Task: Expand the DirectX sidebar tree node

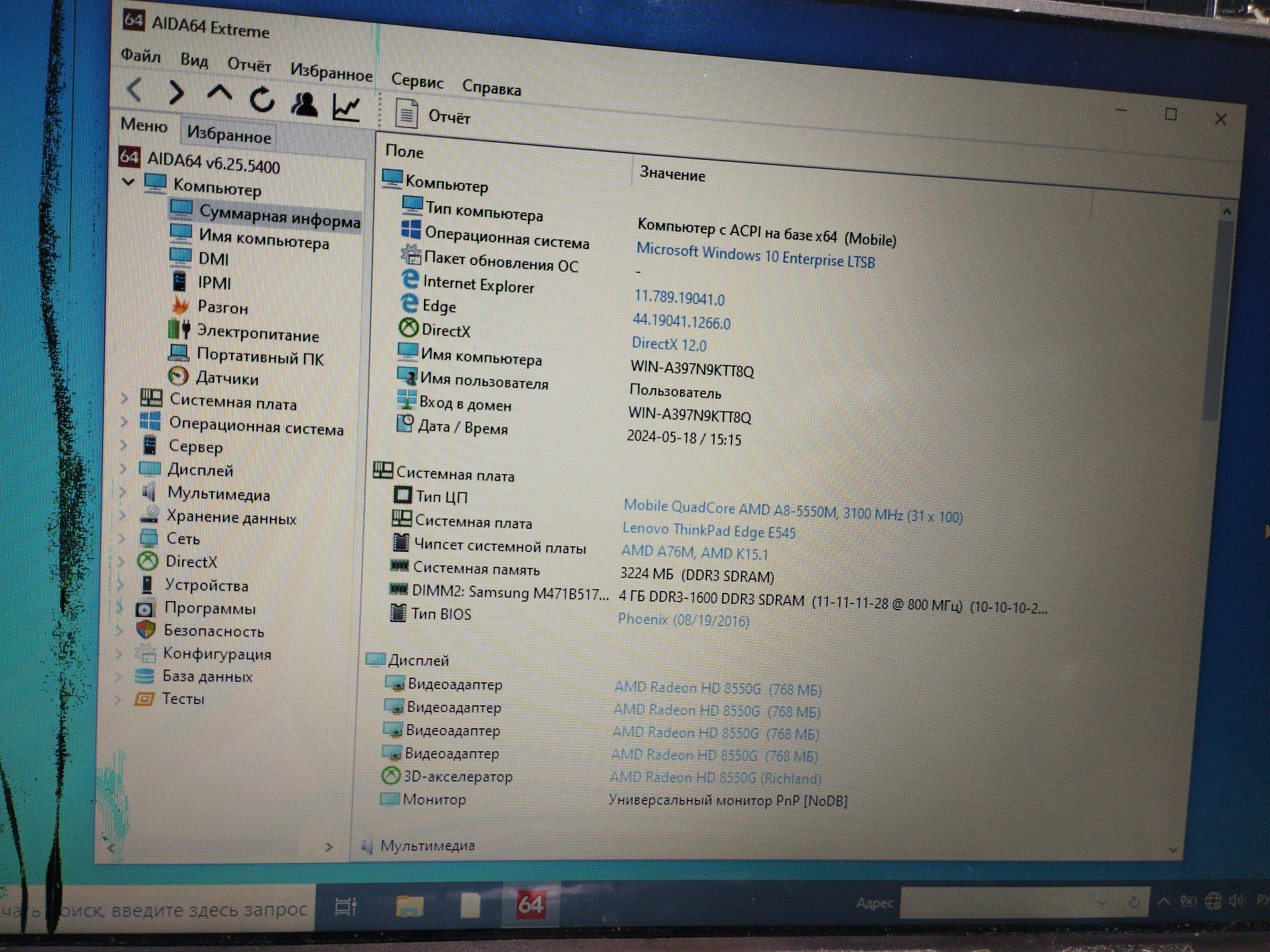Action: click(121, 561)
